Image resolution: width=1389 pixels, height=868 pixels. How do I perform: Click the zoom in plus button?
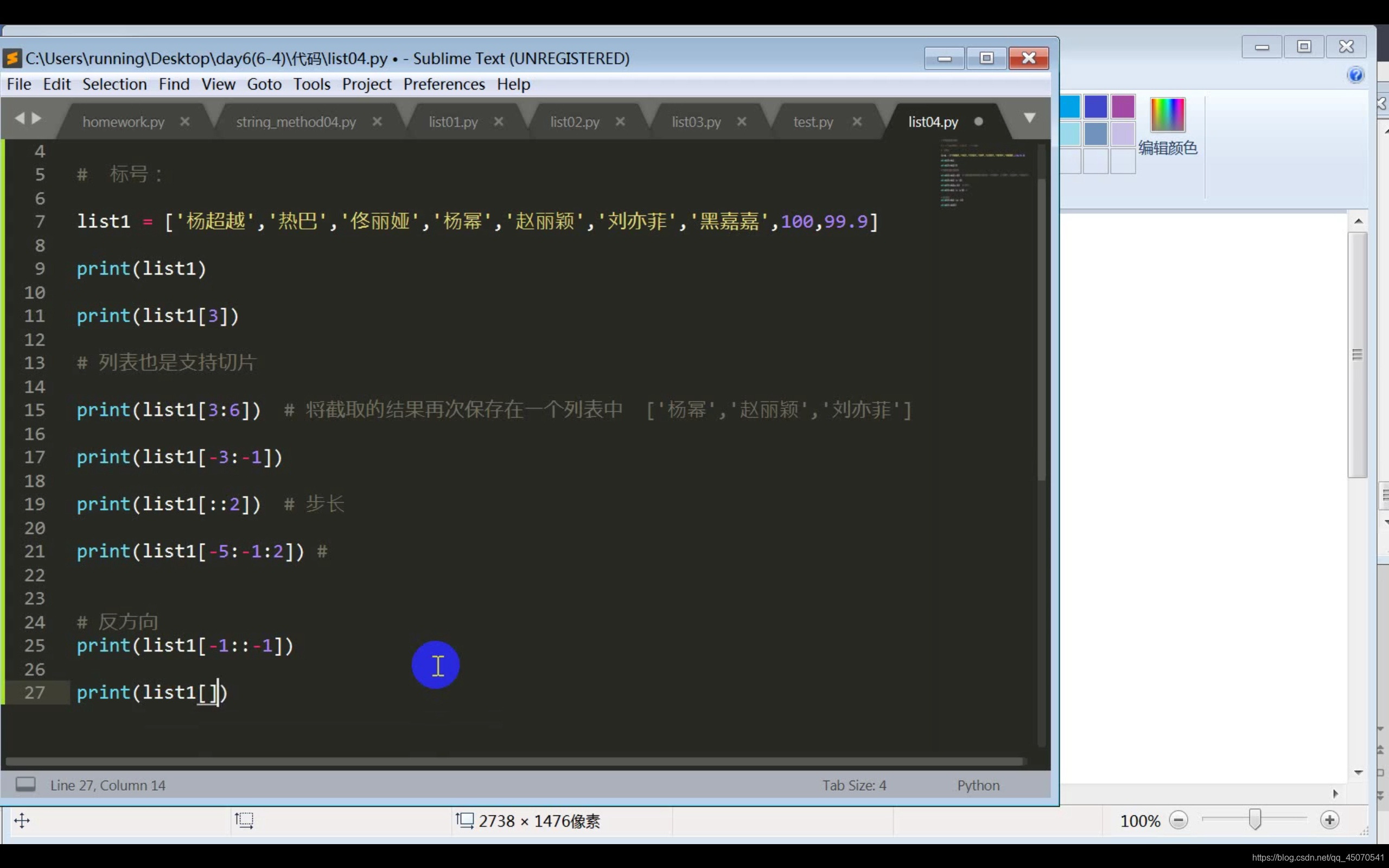point(1329,820)
